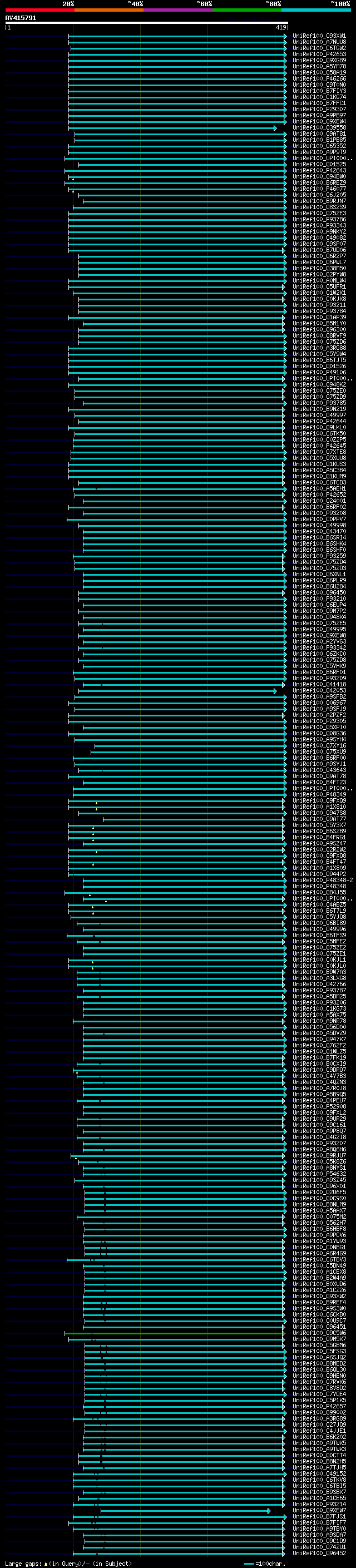Choose the UniRef100_A9NKY2 entry

tap(319, 231)
